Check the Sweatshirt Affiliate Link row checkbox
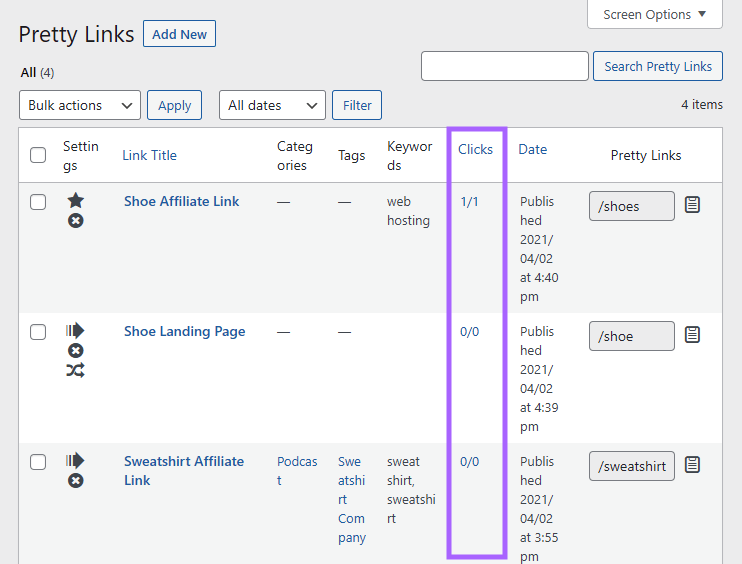Screen dimensions: 742x564 click(x=38, y=462)
